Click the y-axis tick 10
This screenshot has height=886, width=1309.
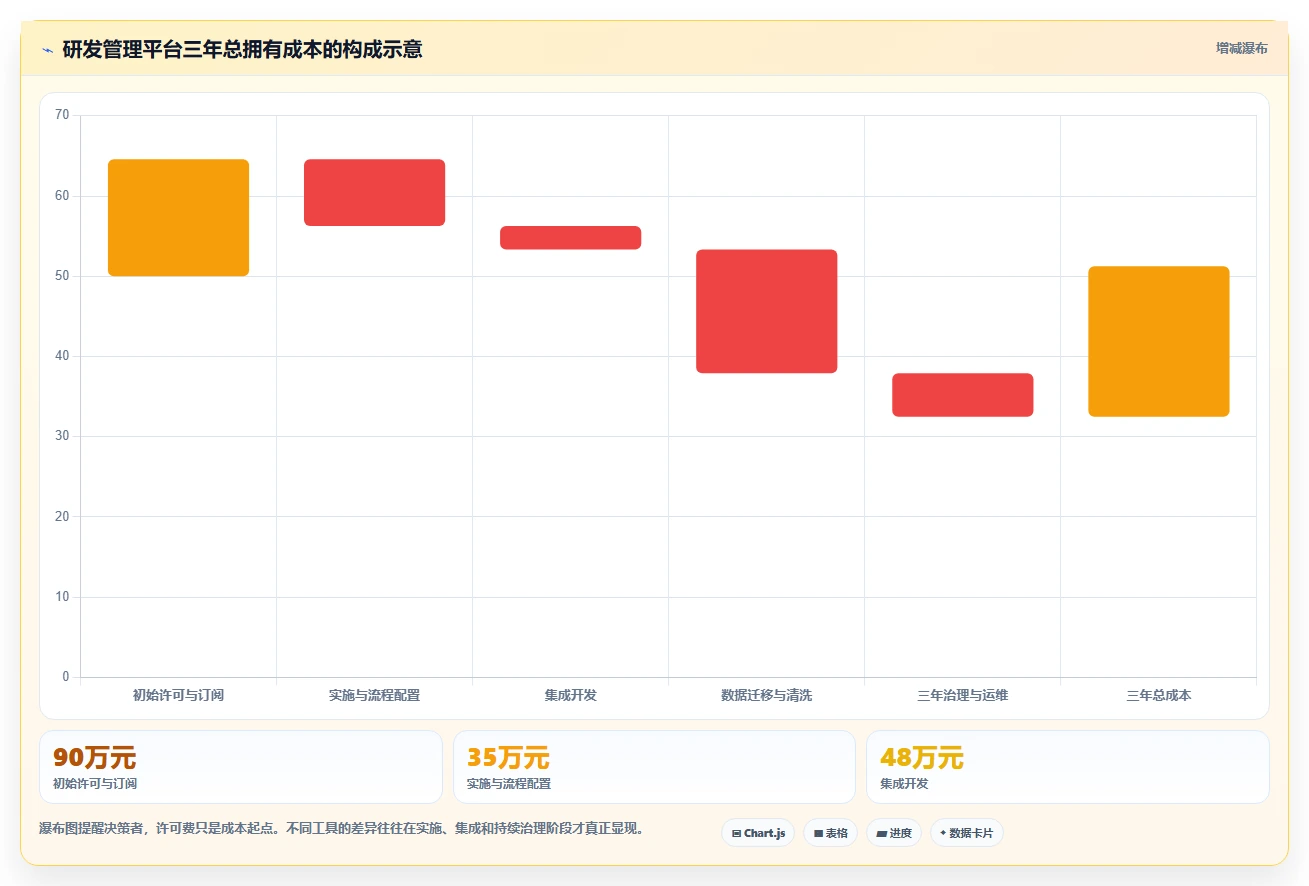62,597
